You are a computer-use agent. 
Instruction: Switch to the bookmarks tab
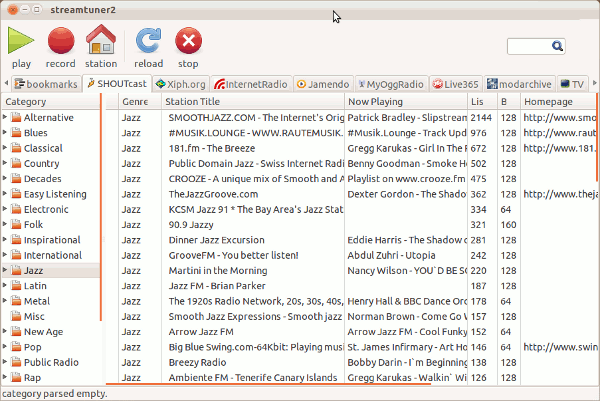click(46, 84)
